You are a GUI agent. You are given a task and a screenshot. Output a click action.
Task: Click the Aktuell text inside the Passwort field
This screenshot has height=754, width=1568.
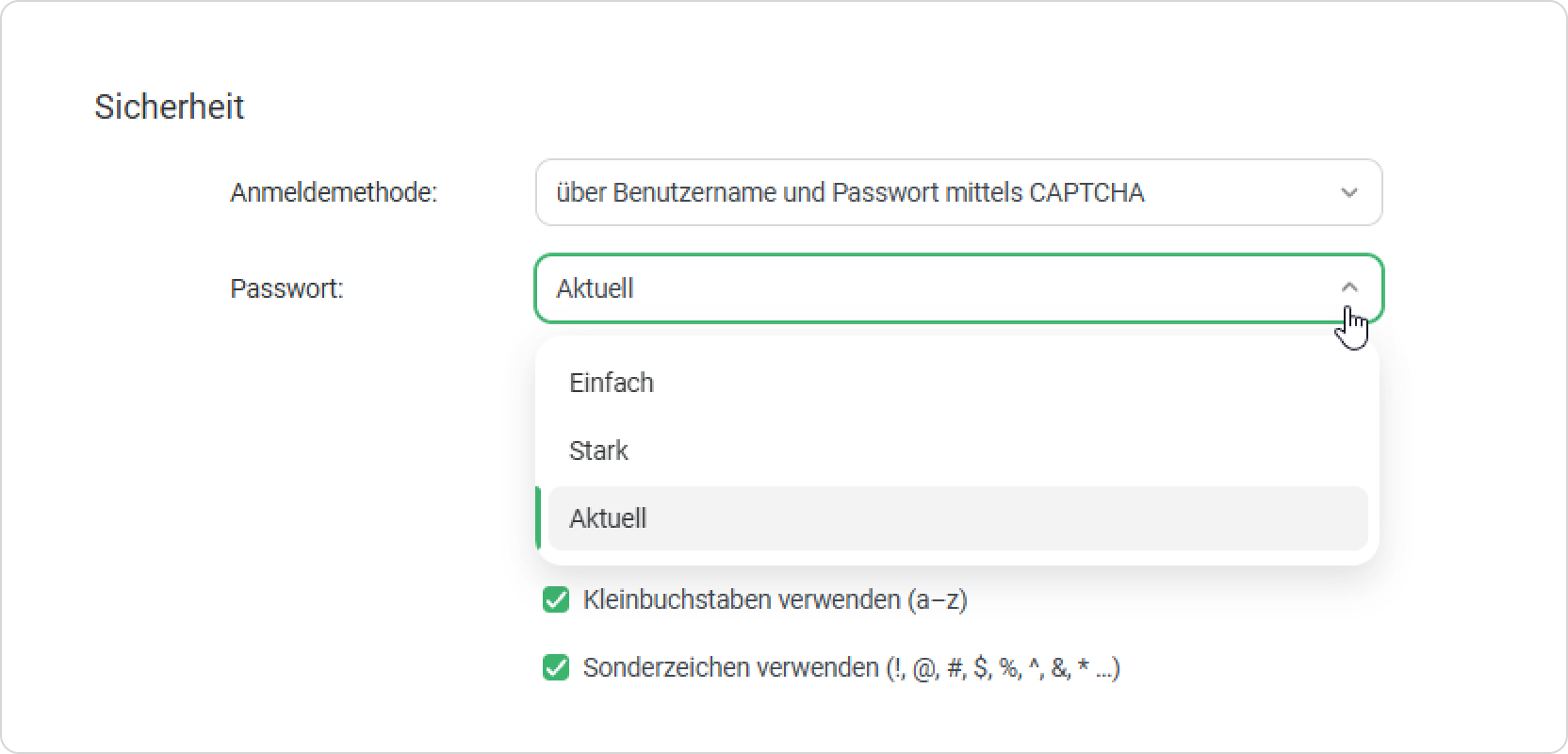tap(595, 288)
